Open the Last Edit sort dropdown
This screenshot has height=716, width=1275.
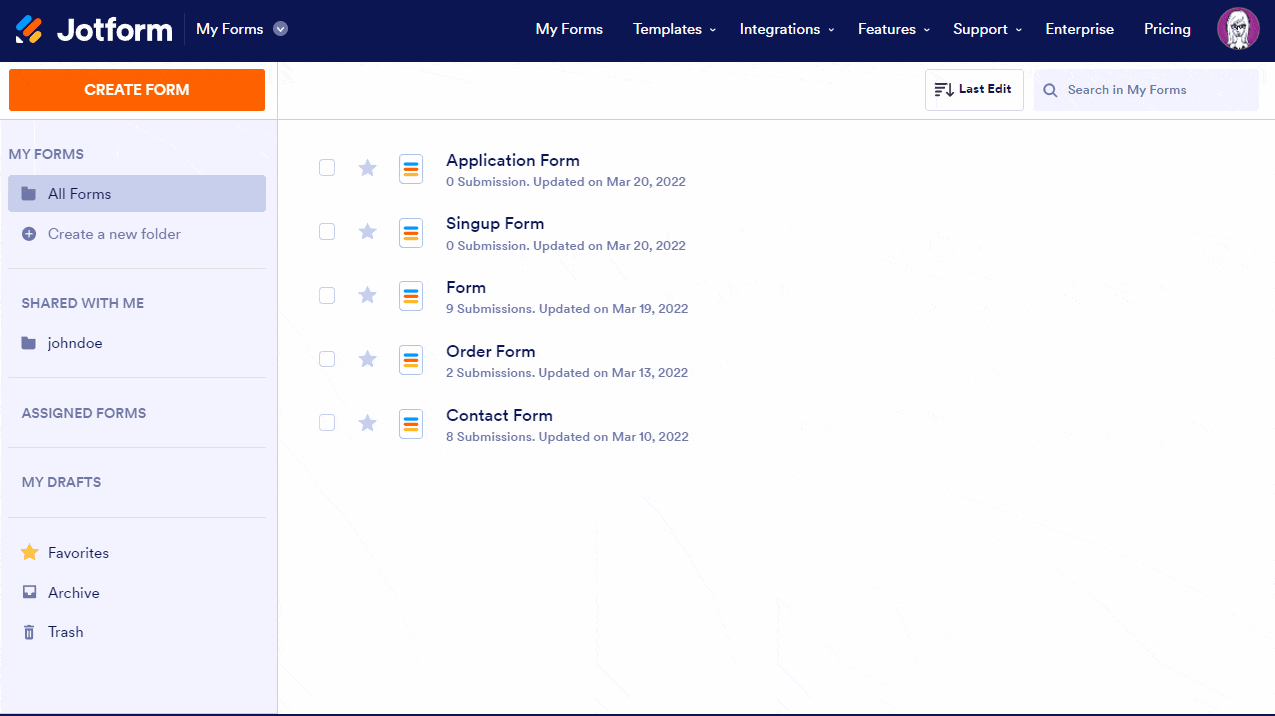click(x=974, y=90)
